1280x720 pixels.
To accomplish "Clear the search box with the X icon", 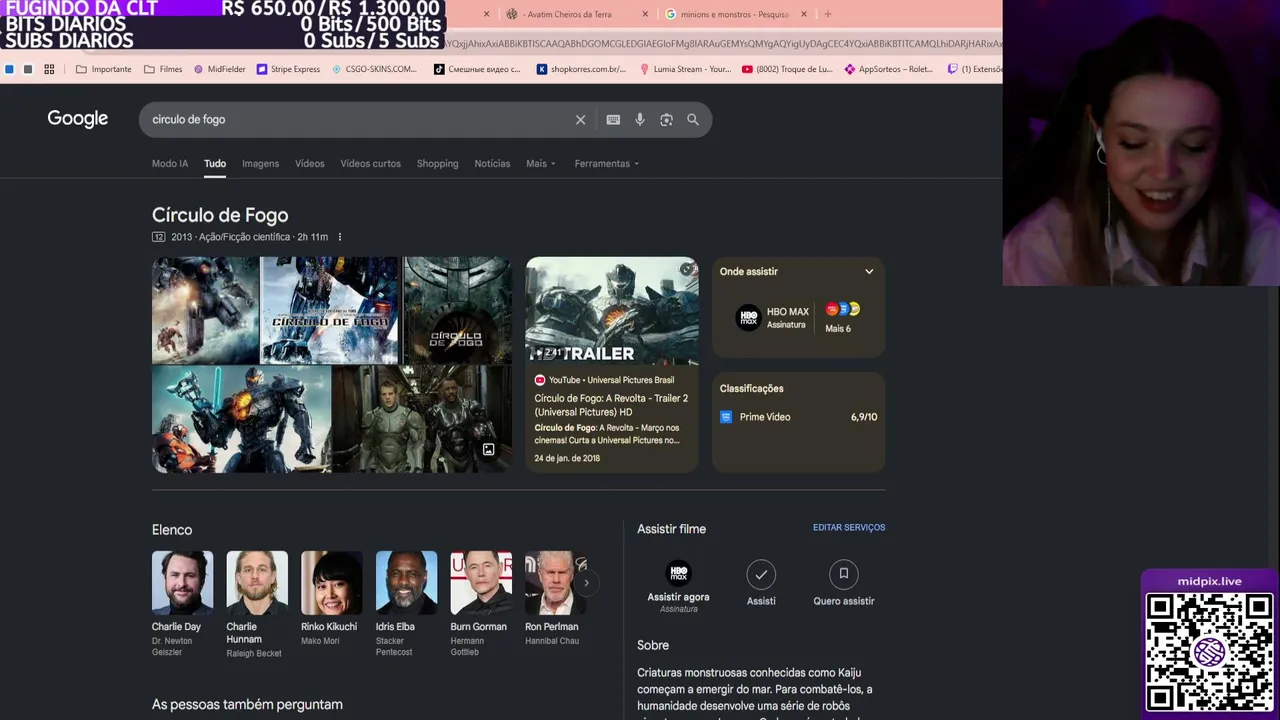I will [580, 120].
